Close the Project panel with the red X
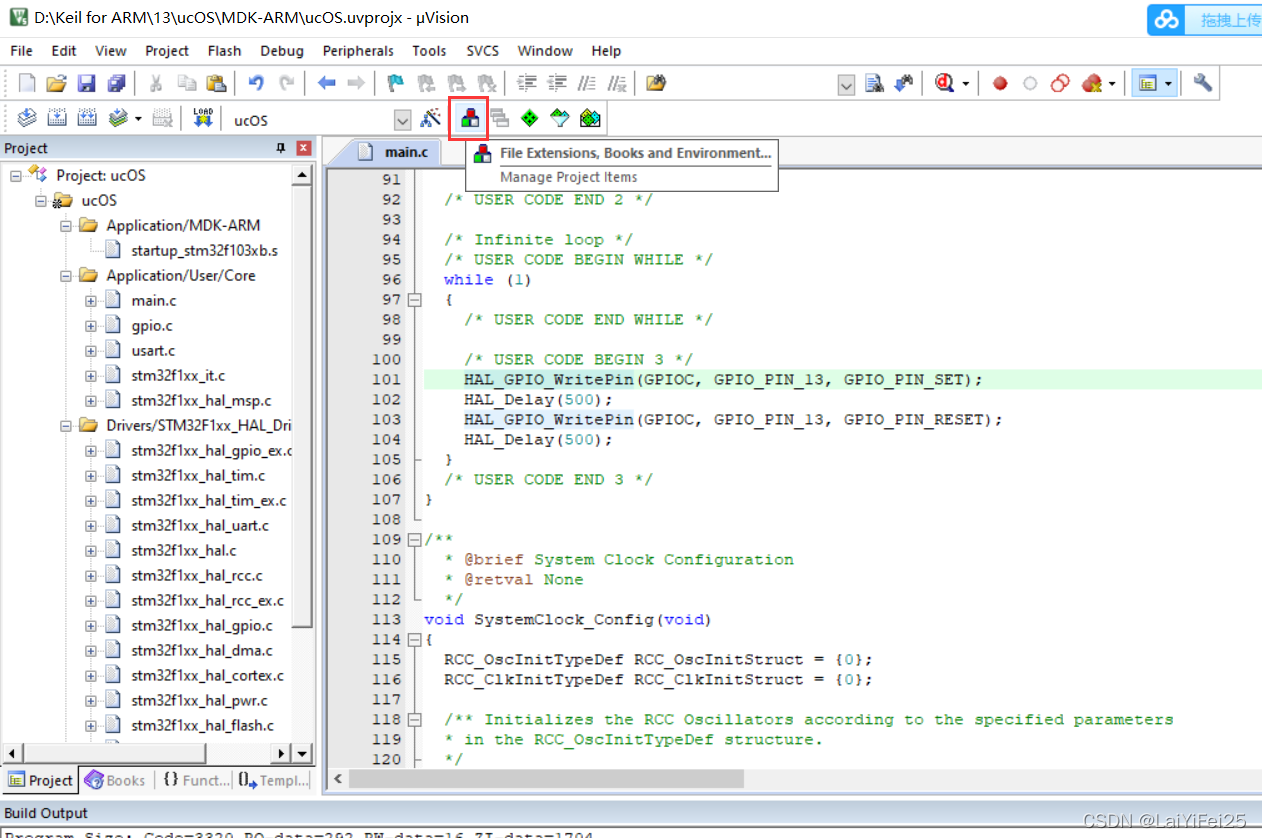Viewport: 1262px width, 838px height. 303,148
